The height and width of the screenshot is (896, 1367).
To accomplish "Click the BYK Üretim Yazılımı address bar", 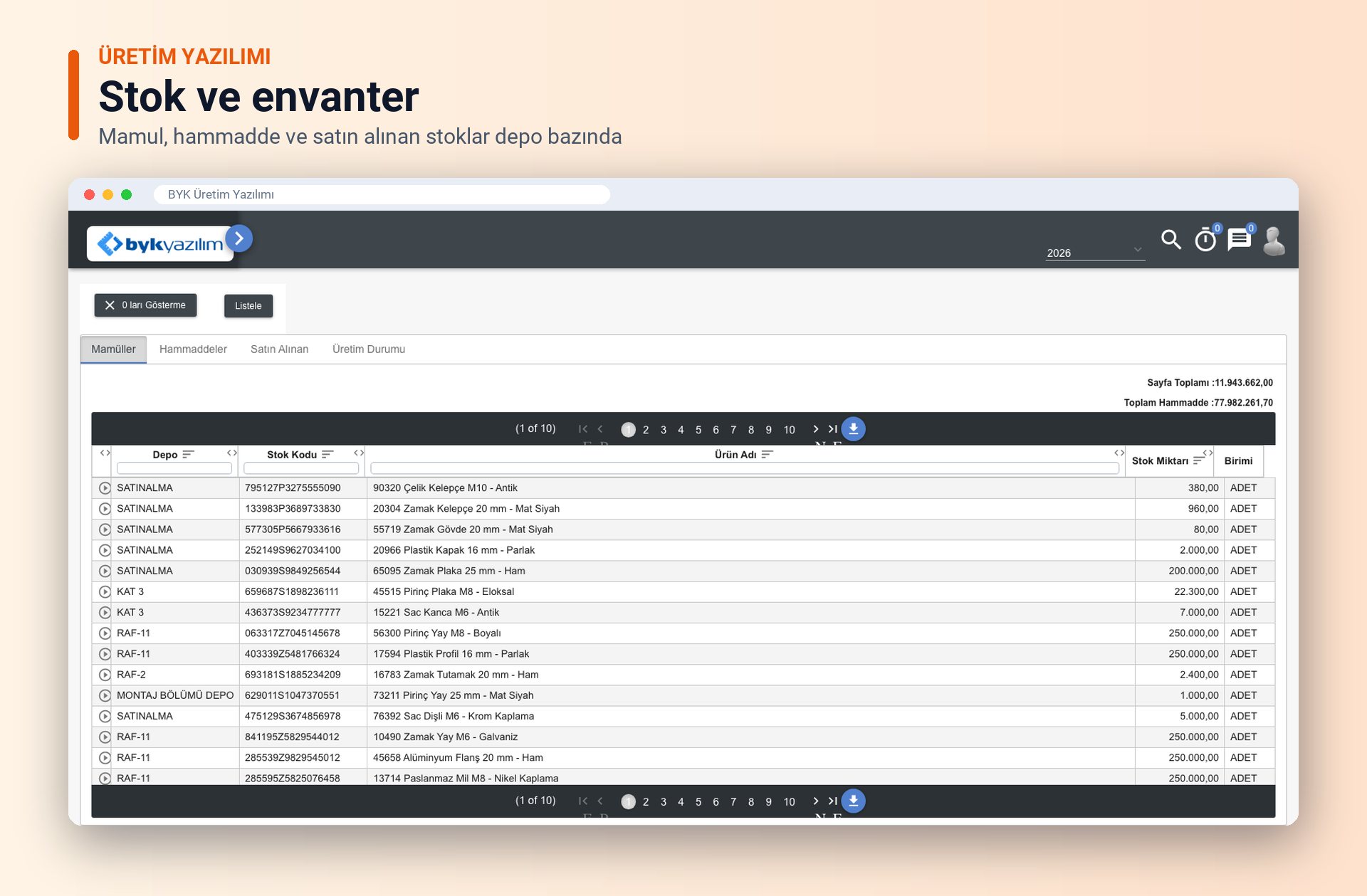I will (x=382, y=194).
